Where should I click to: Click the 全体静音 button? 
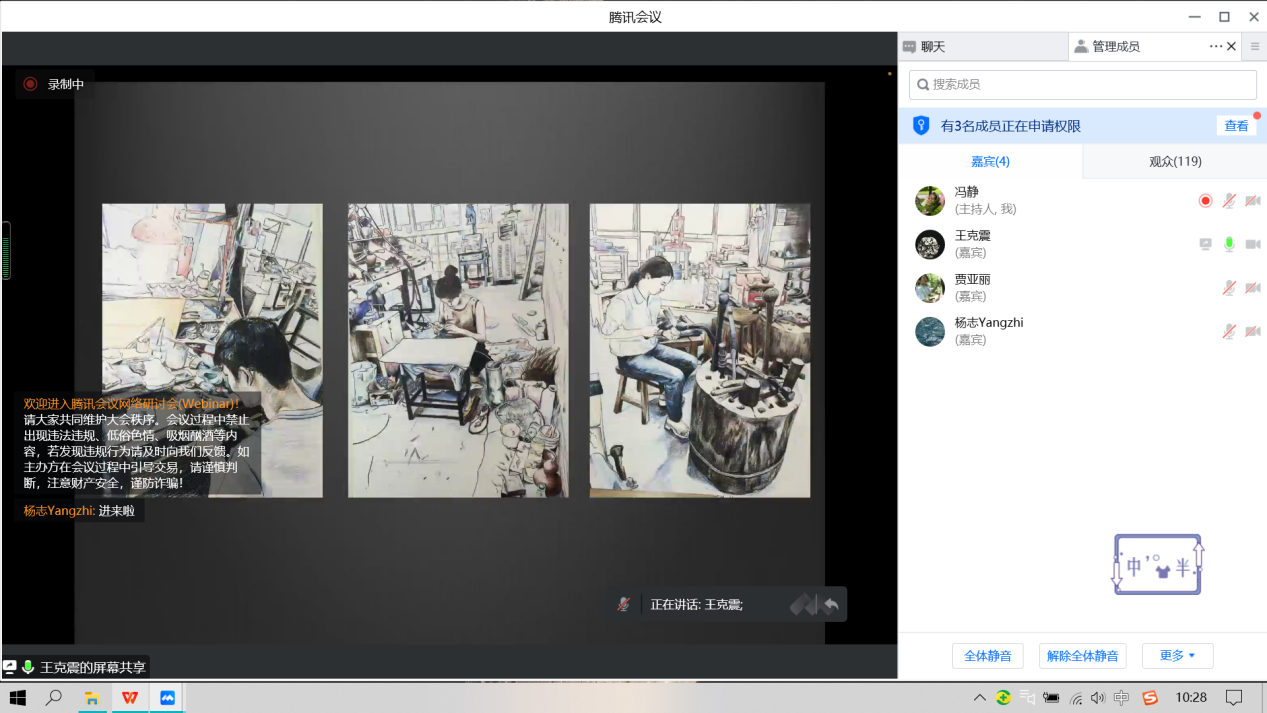(988, 656)
